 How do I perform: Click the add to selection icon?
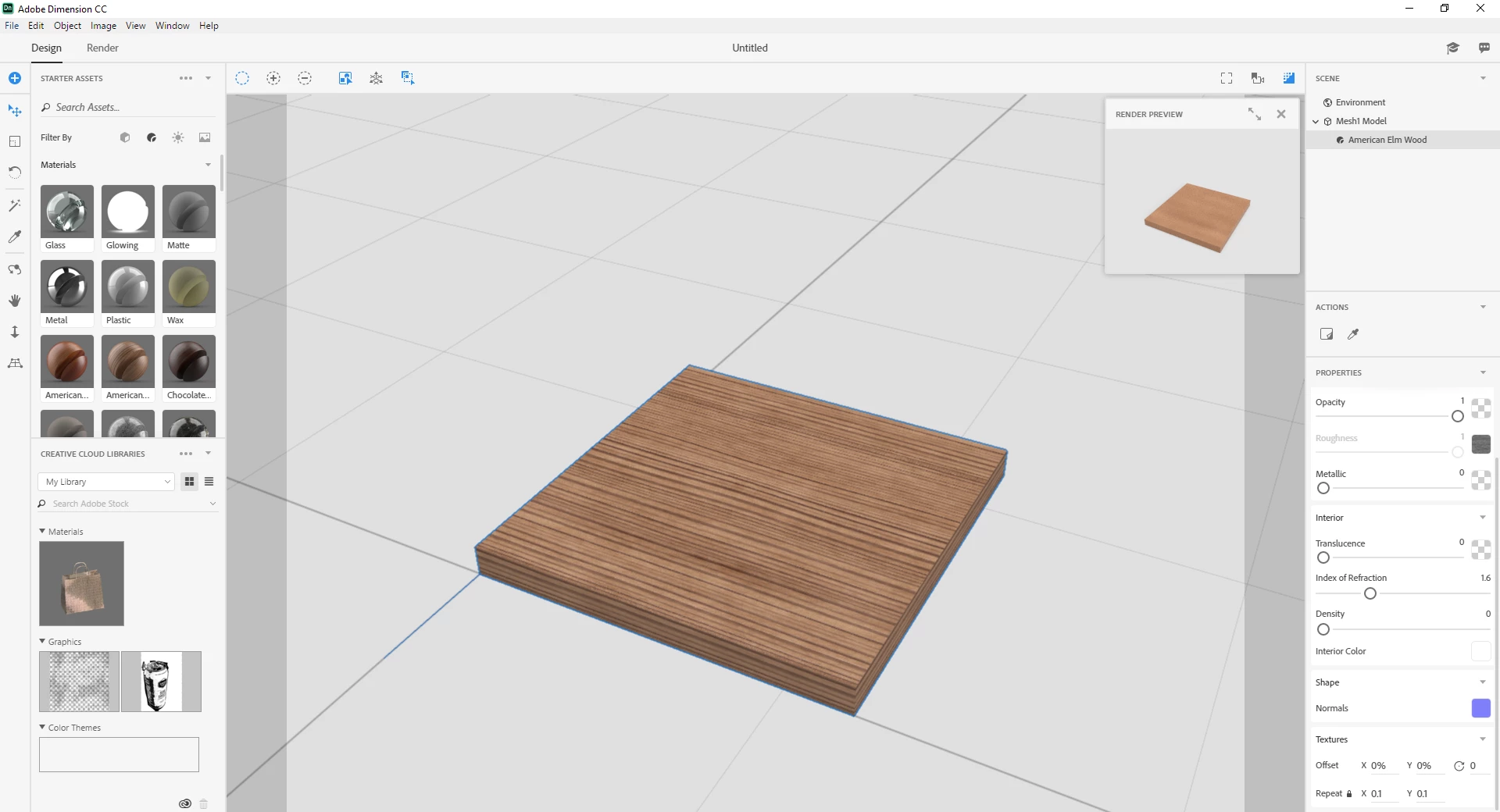point(273,78)
